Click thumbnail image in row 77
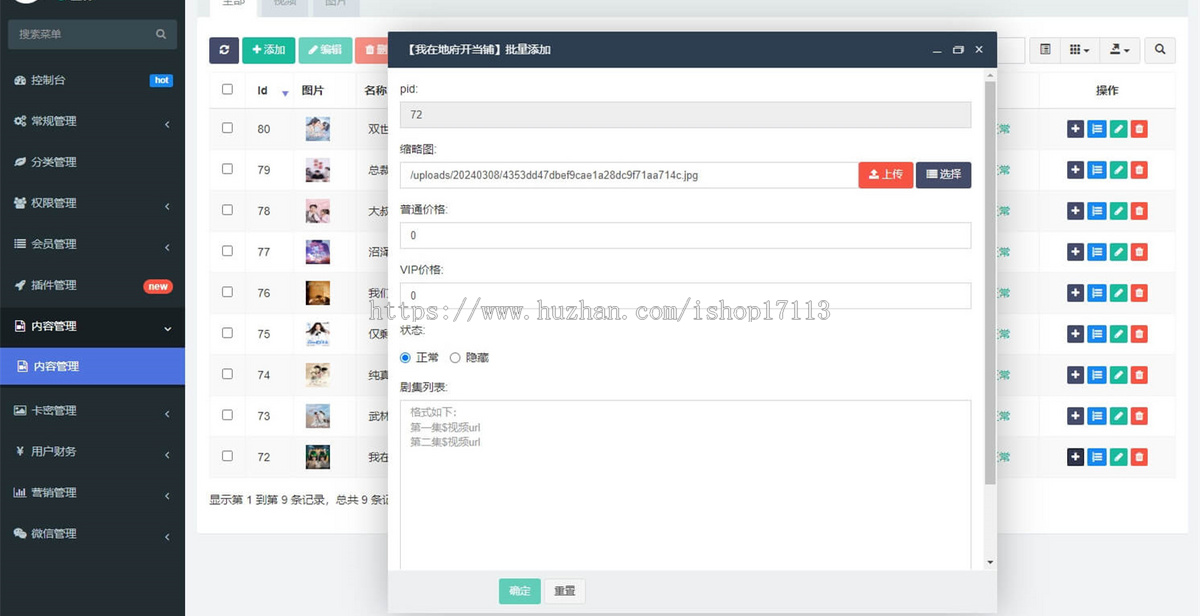This screenshot has height=616, width=1200. coord(318,252)
